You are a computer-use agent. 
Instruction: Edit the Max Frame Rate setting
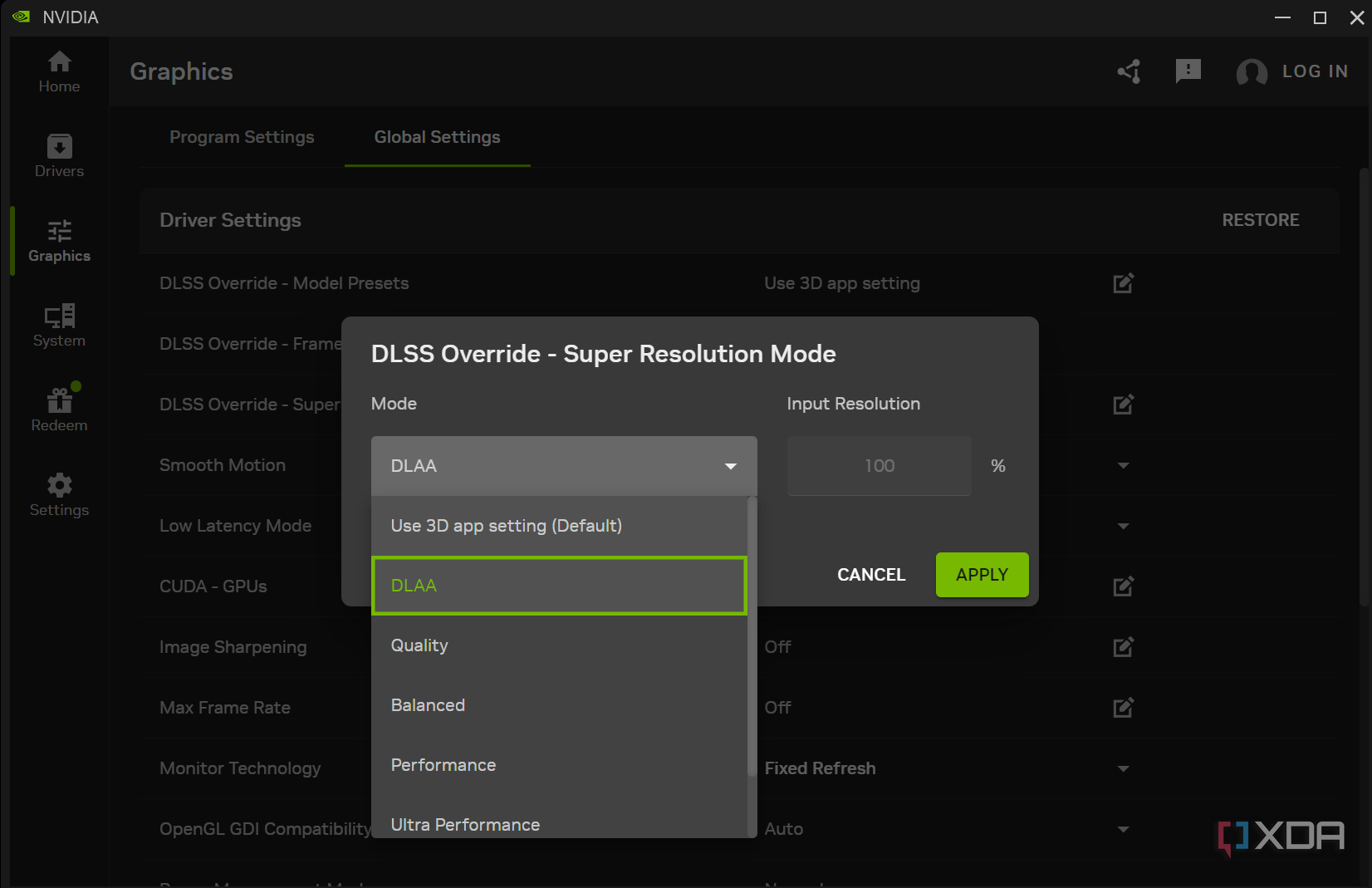coord(1123,708)
